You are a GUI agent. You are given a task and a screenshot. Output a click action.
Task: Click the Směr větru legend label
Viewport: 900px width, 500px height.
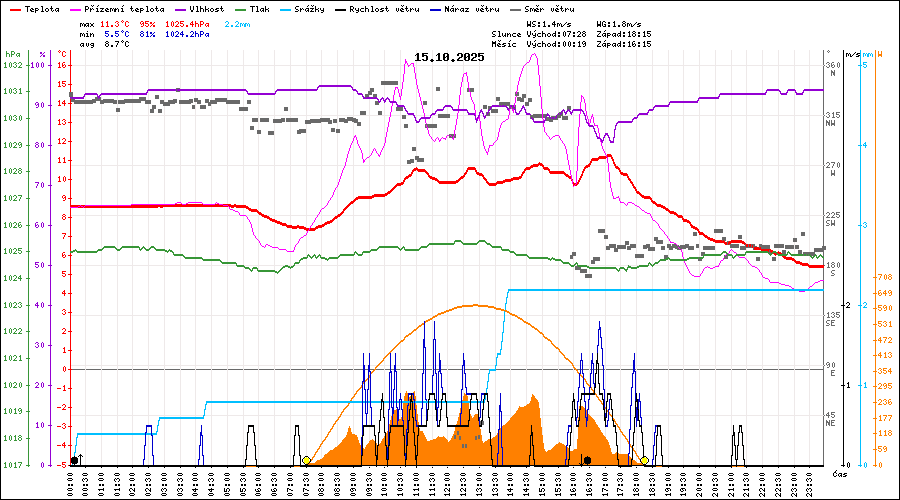[551, 8]
